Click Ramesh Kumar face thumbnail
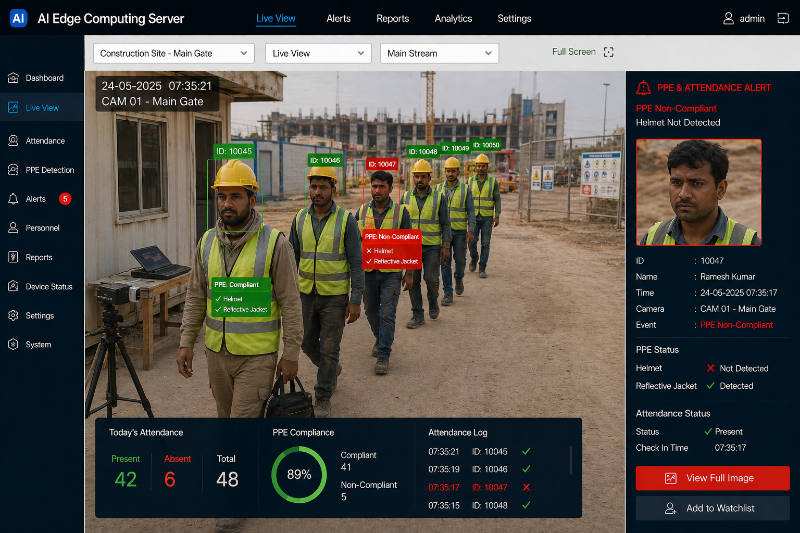The height and width of the screenshot is (533, 800). click(698, 192)
